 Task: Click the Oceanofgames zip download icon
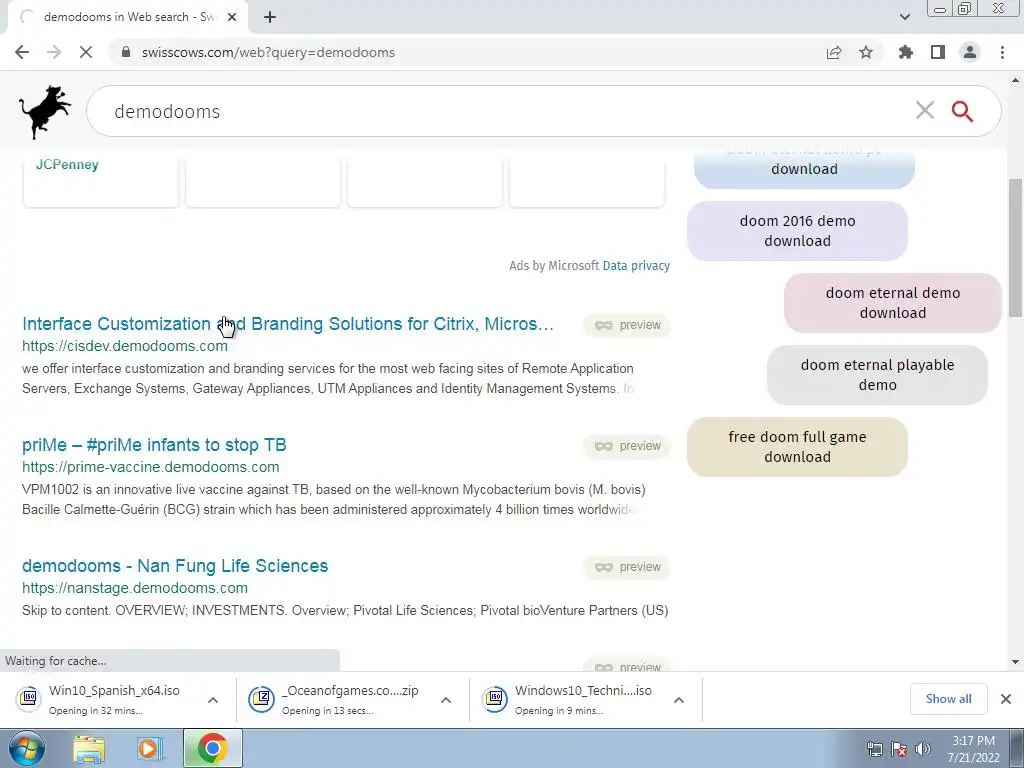[x=261, y=699]
